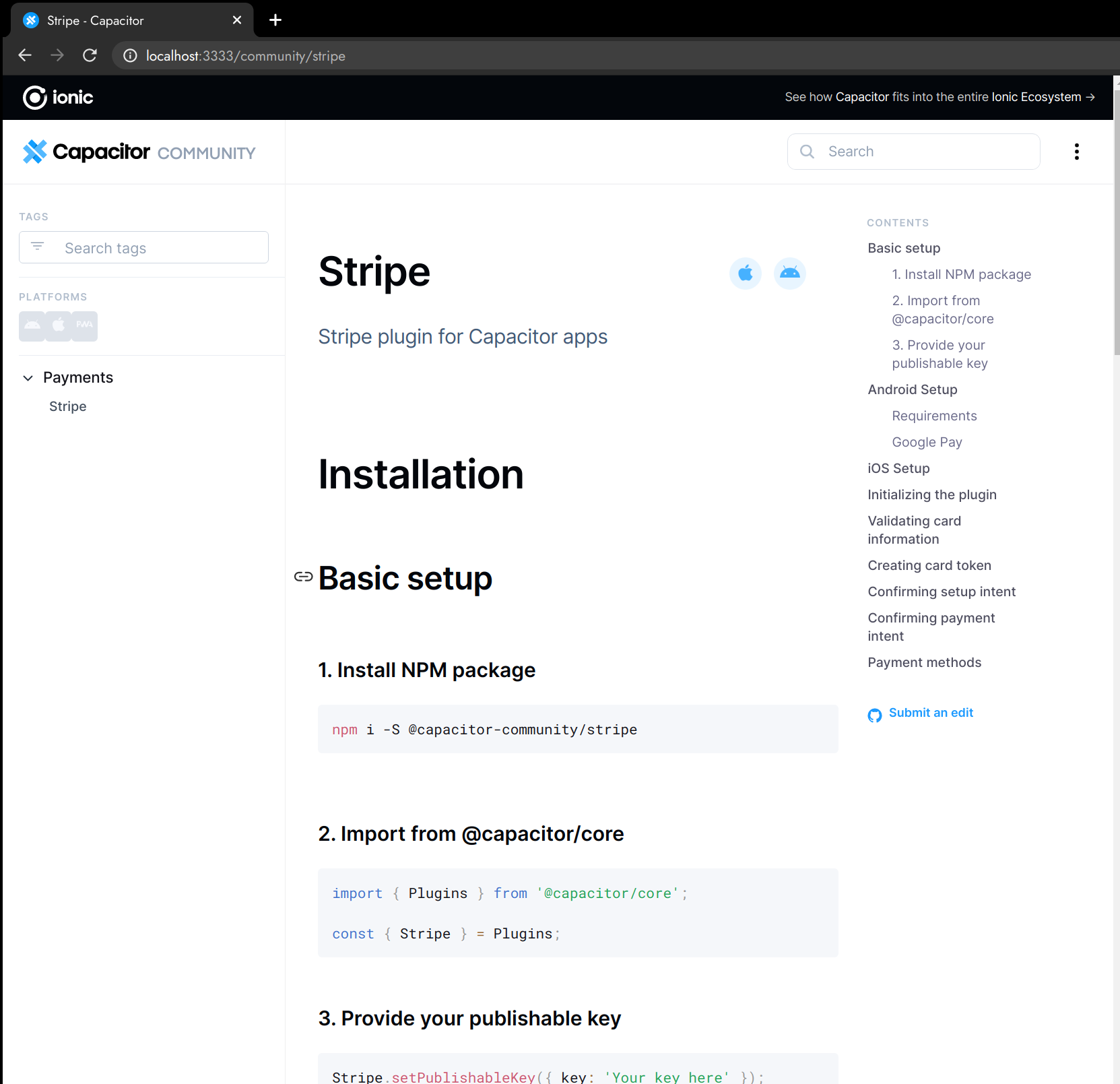Toggle the Apple platform filter
This screenshot has height=1084, width=1120.
point(59,326)
